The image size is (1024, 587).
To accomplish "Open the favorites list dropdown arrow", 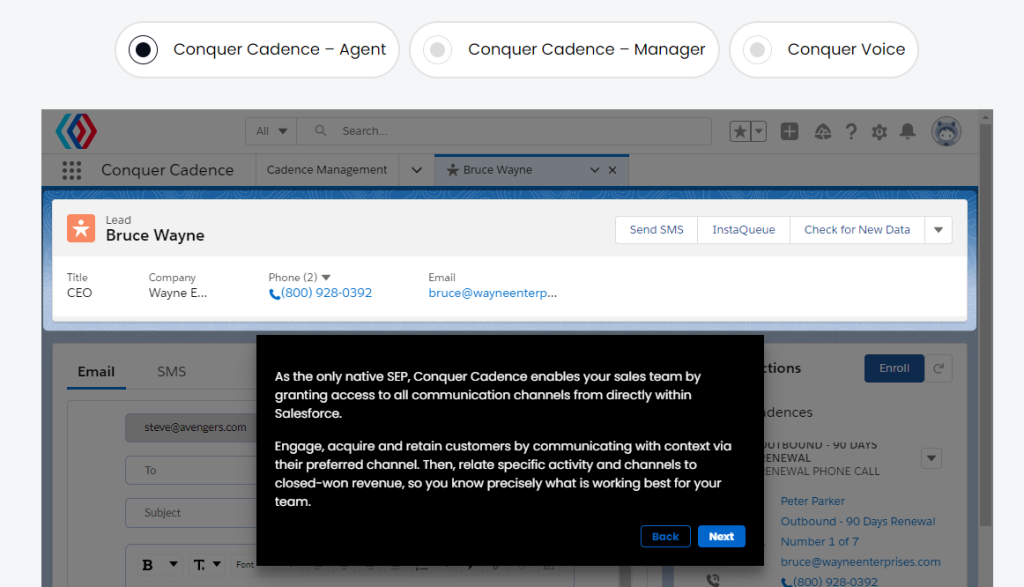I will pyautogui.click(x=758, y=132).
